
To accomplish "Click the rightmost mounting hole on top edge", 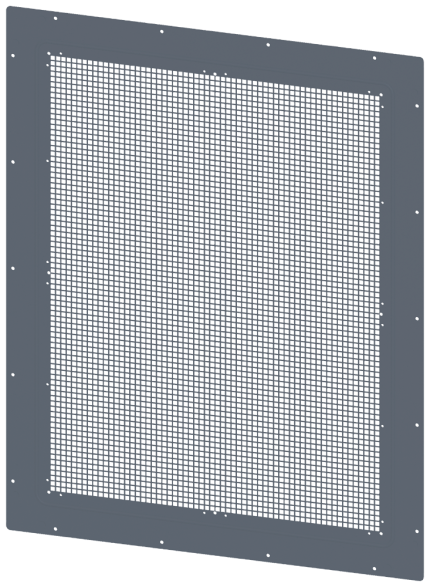I will point(374,58).
